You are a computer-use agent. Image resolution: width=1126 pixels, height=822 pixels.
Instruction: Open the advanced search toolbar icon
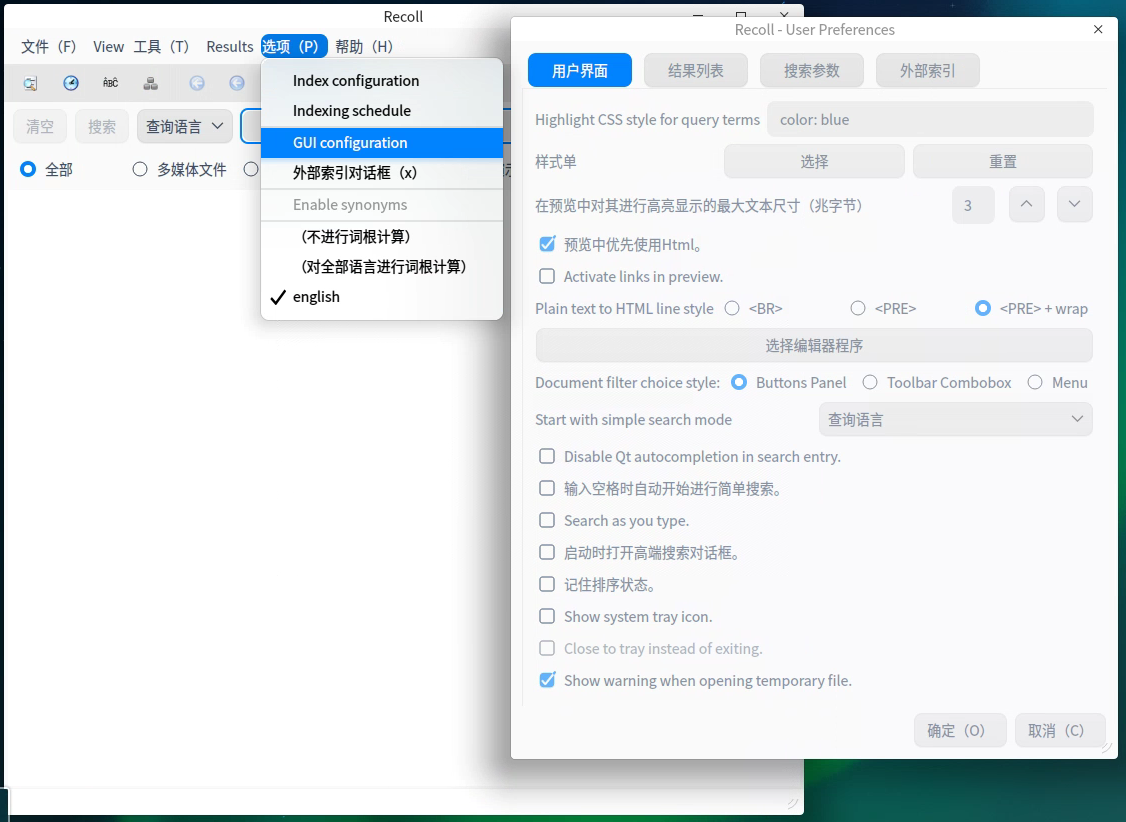[x=30, y=83]
